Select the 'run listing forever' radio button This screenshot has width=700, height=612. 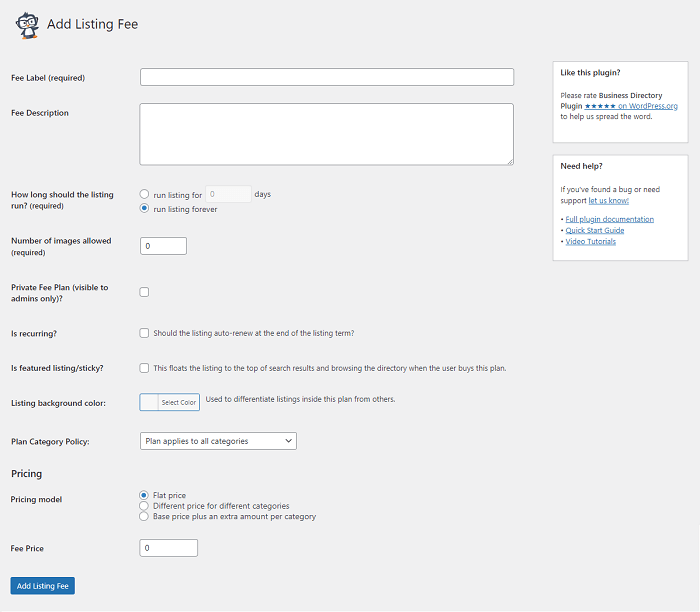pyautogui.click(x=144, y=208)
